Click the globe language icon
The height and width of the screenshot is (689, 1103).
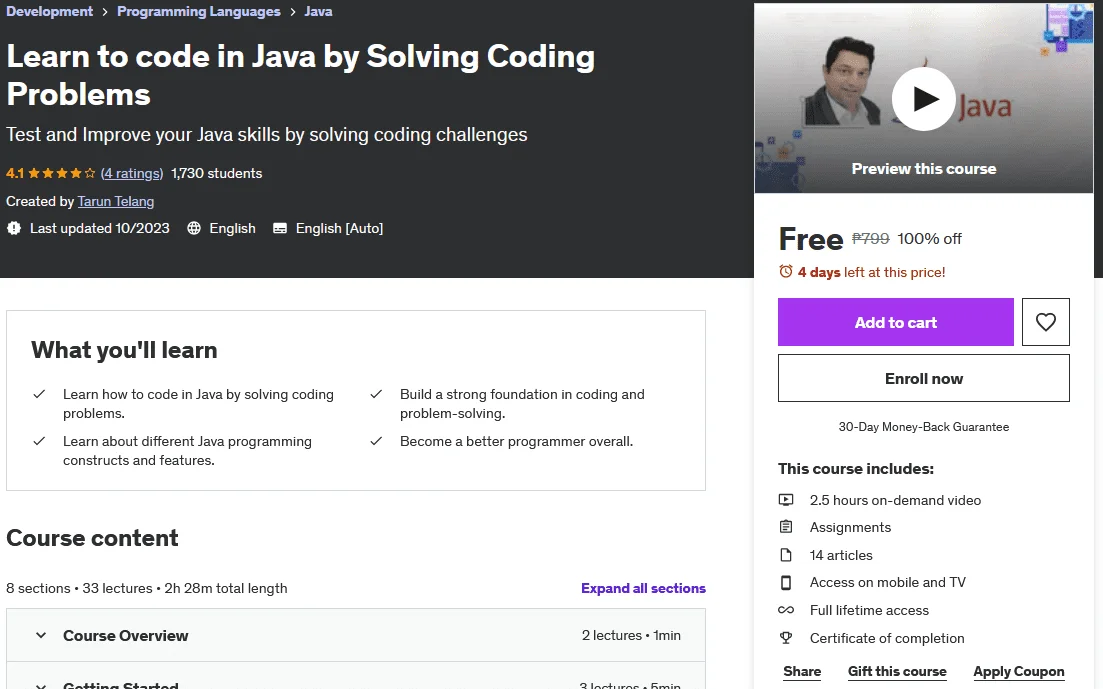194,228
